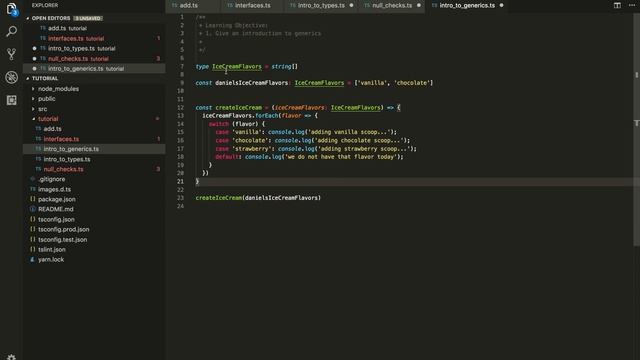Screen dimensions: 640x360
Task: Click the editor vertical scrollbar
Action: [637, 129]
